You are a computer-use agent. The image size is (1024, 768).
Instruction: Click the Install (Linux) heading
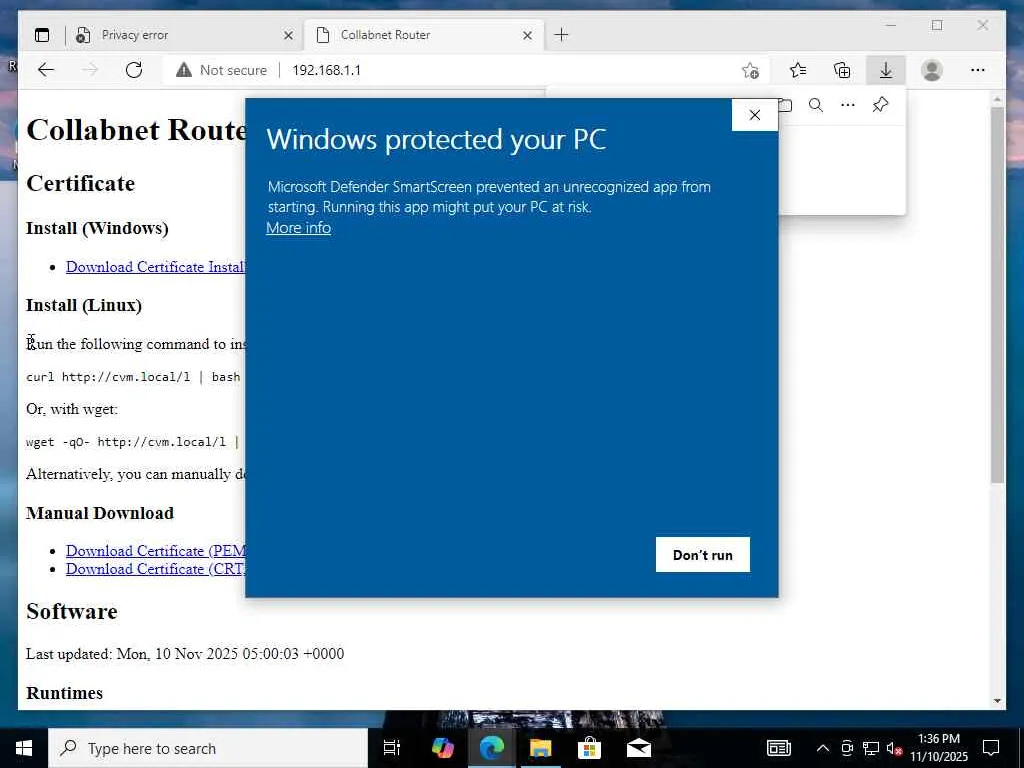84,306
